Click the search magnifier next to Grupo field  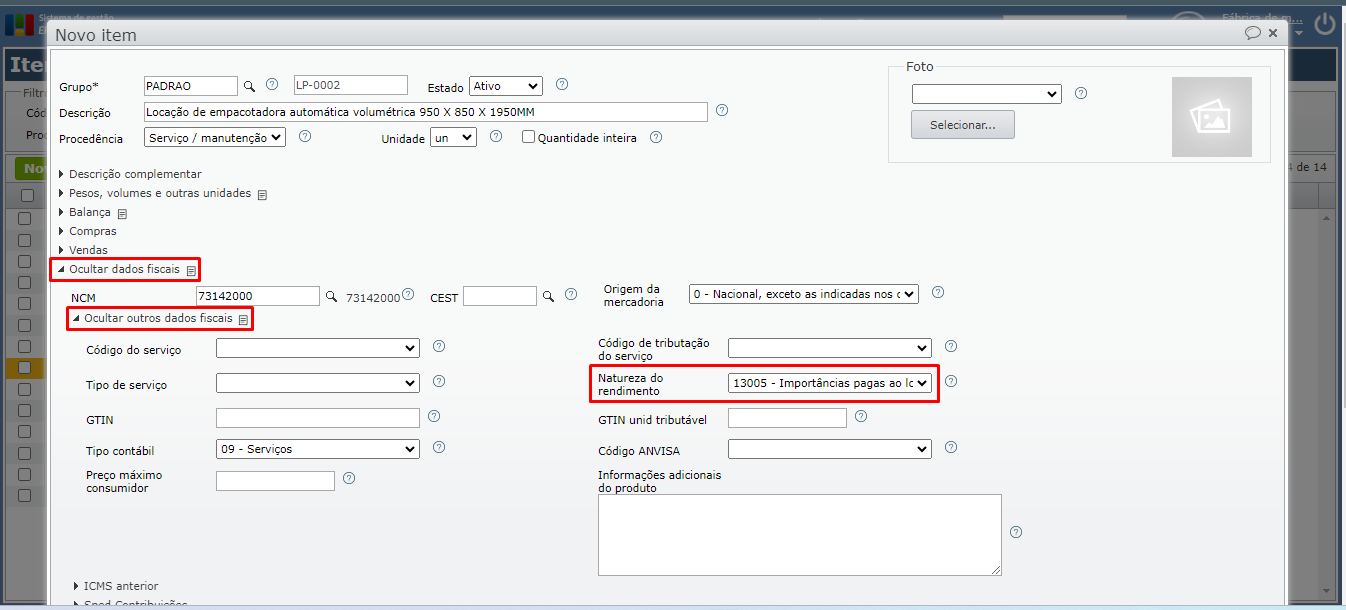click(x=251, y=86)
